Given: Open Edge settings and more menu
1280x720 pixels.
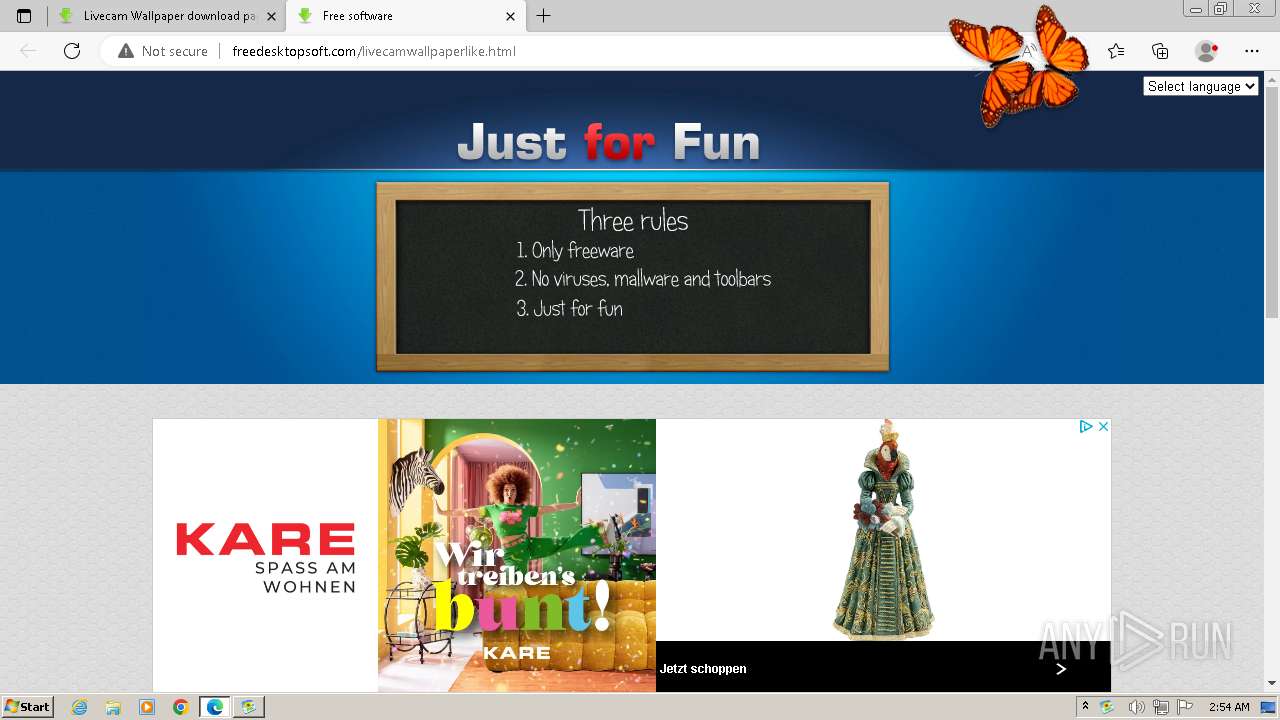Looking at the screenshot, I should (1252, 51).
